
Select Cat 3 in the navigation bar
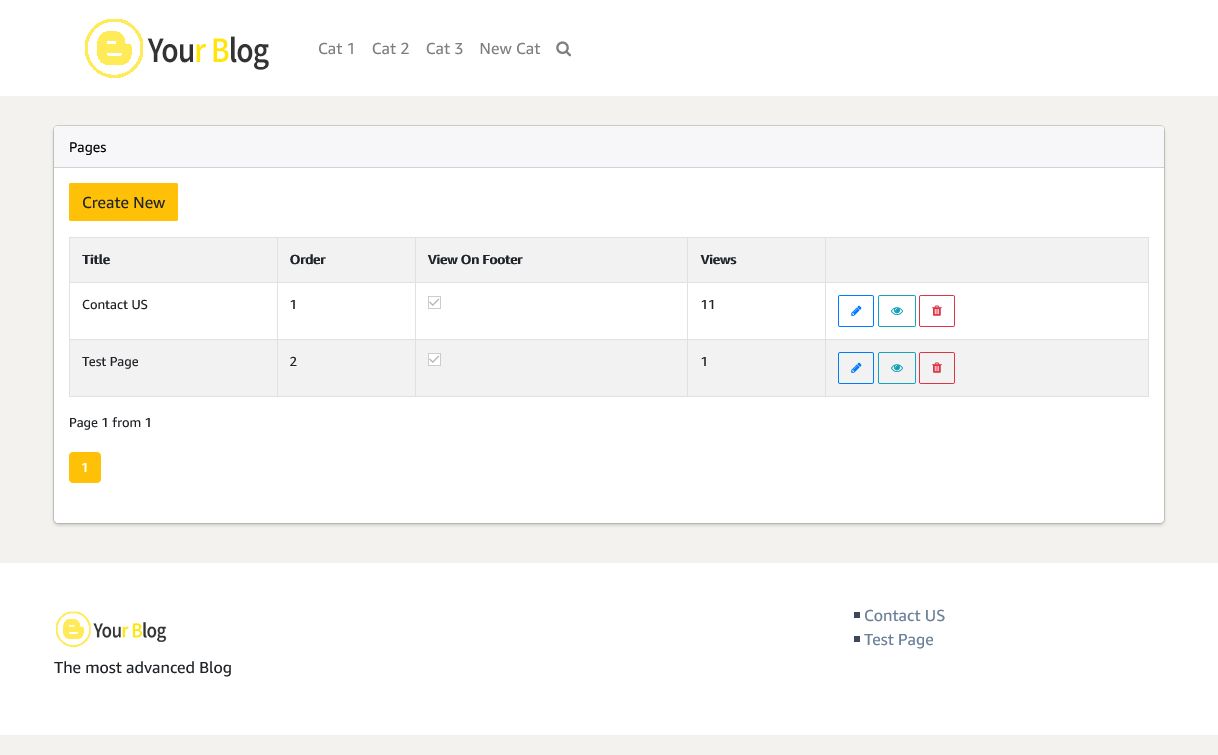tap(444, 49)
